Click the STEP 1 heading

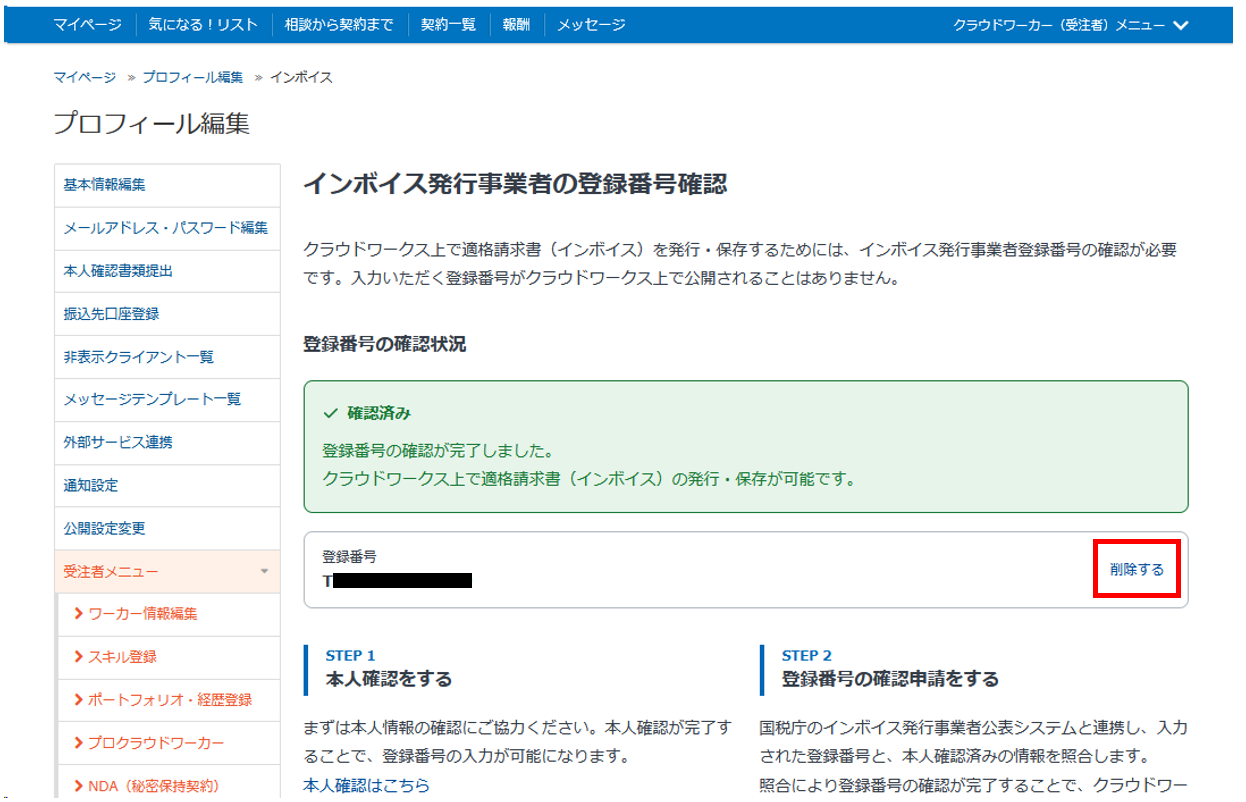pyautogui.click(x=350, y=656)
